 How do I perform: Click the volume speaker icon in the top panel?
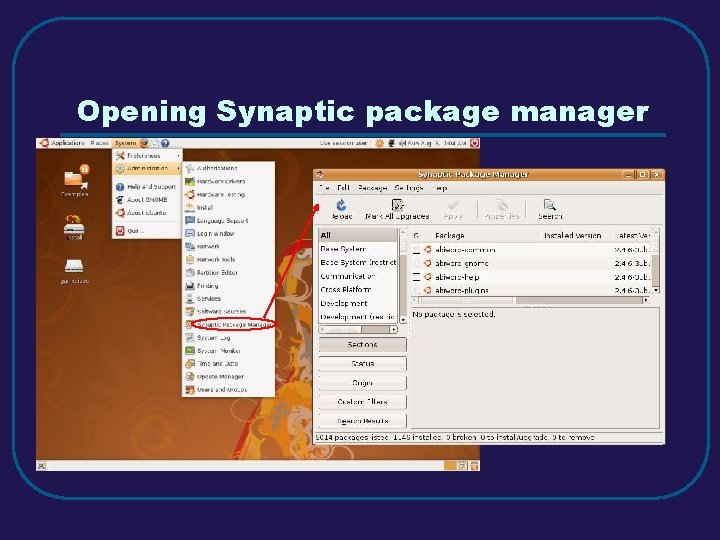click(x=402, y=143)
